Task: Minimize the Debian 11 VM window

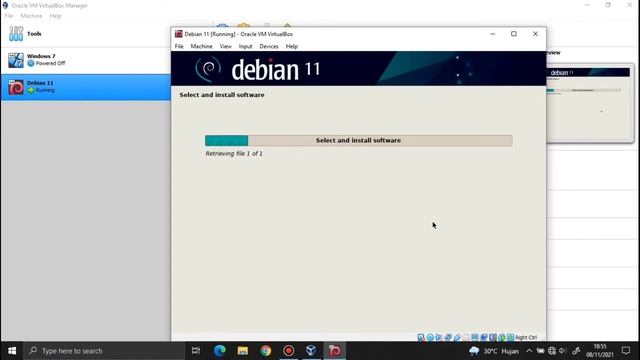Action: click(x=492, y=34)
